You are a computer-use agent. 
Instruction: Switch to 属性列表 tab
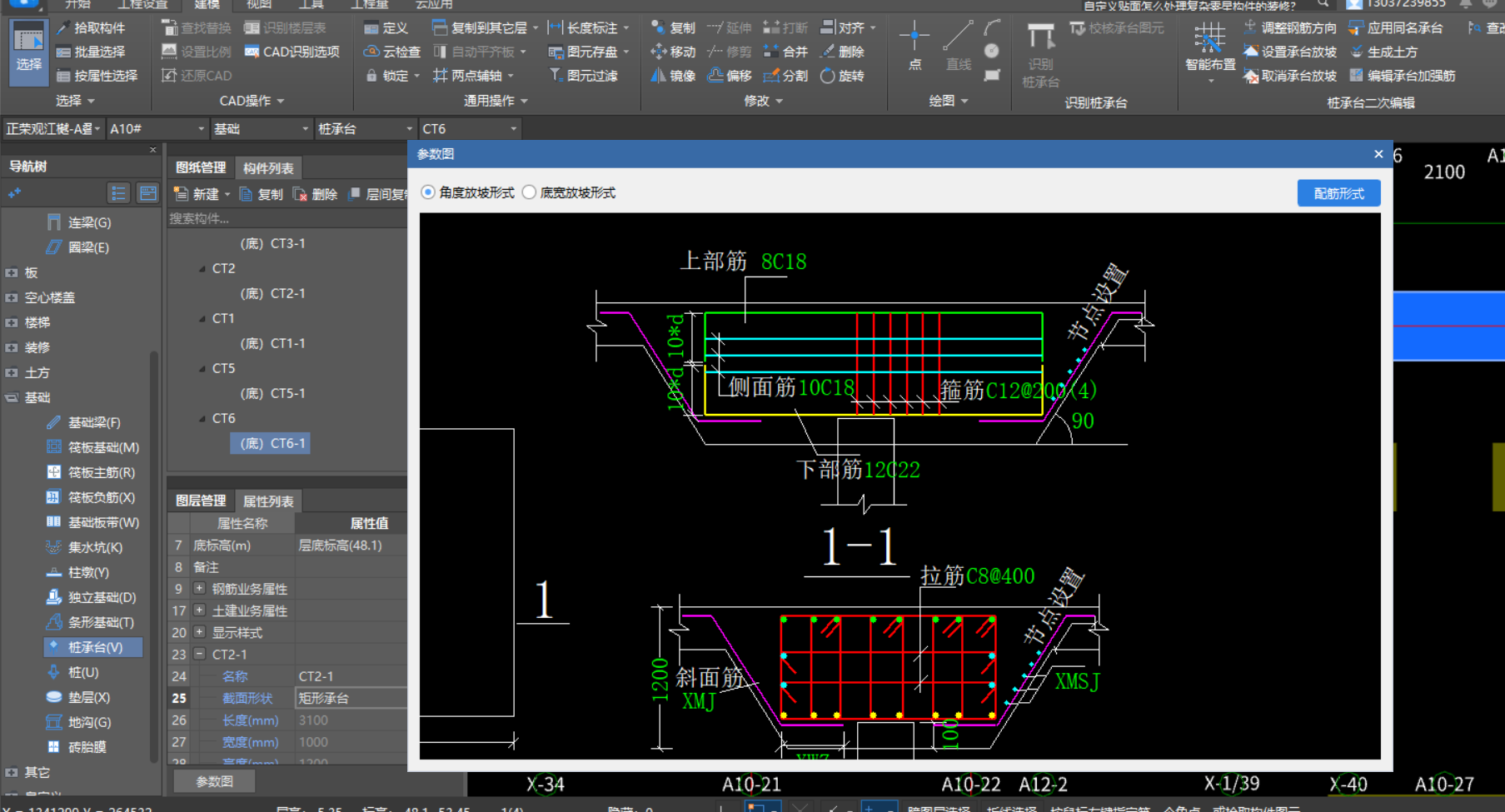(268, 501)
